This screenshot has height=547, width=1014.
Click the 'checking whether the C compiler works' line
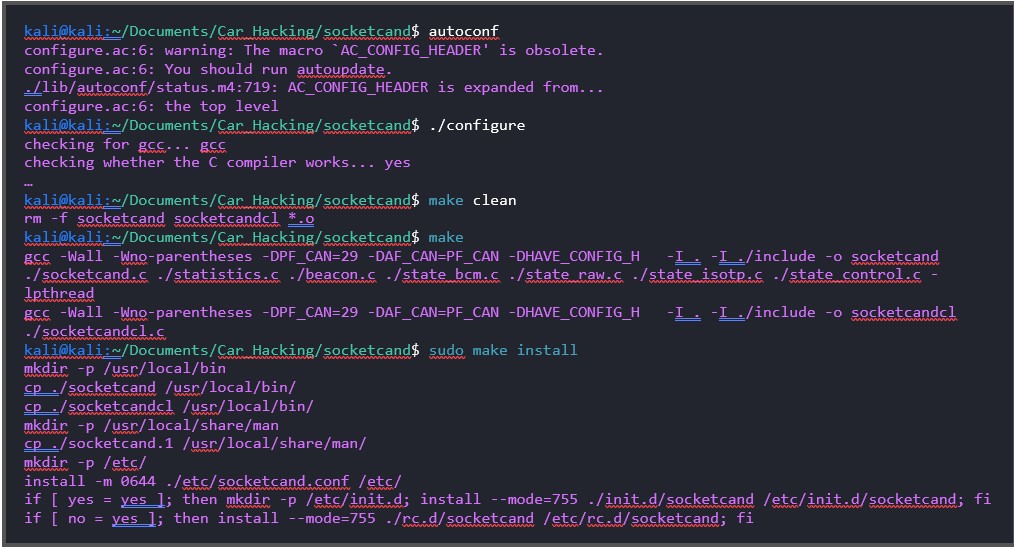click(217, 162)
